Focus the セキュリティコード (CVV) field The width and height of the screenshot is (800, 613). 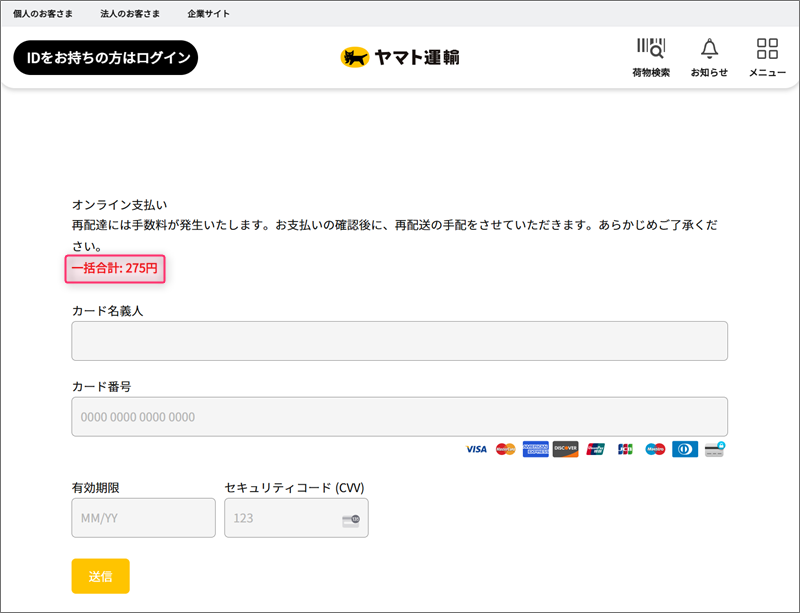(296, 518)
